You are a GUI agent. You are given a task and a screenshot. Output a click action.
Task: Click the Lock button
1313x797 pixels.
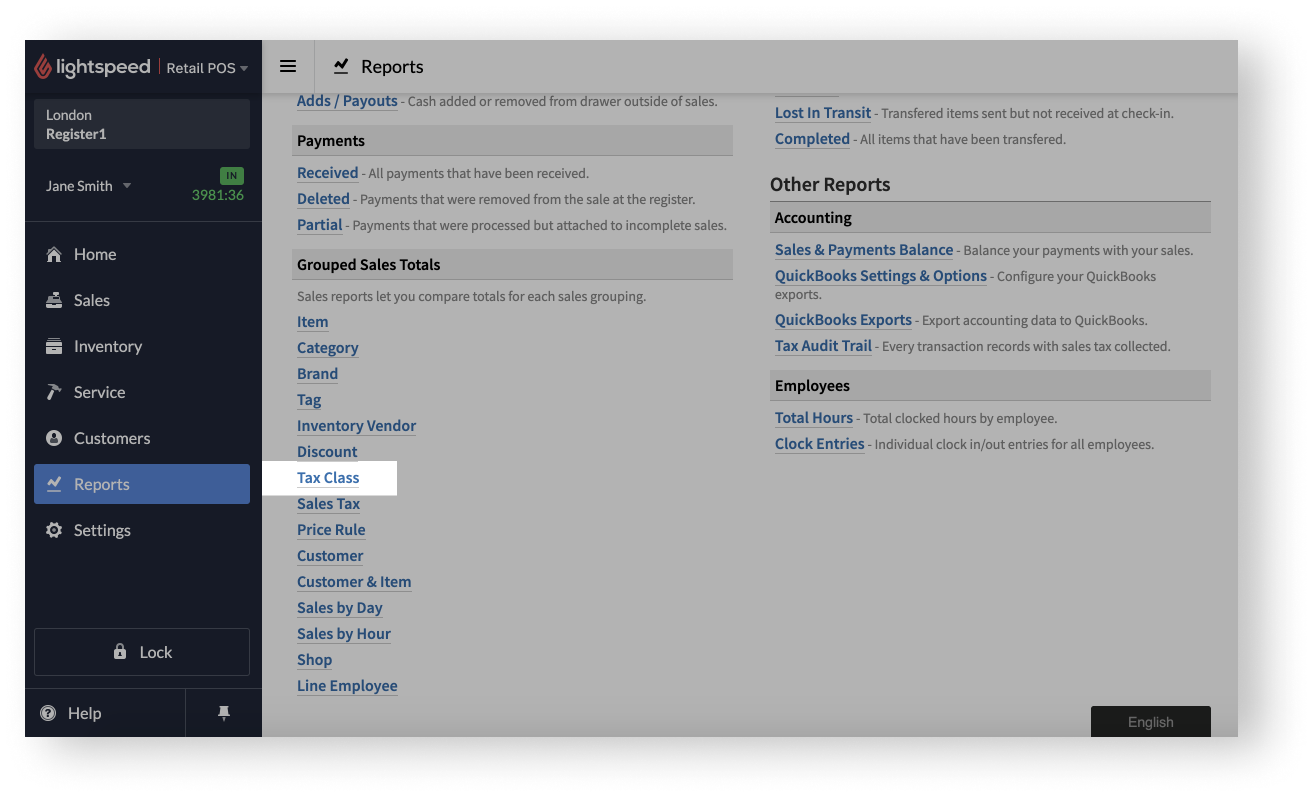(x=142, y=652)
